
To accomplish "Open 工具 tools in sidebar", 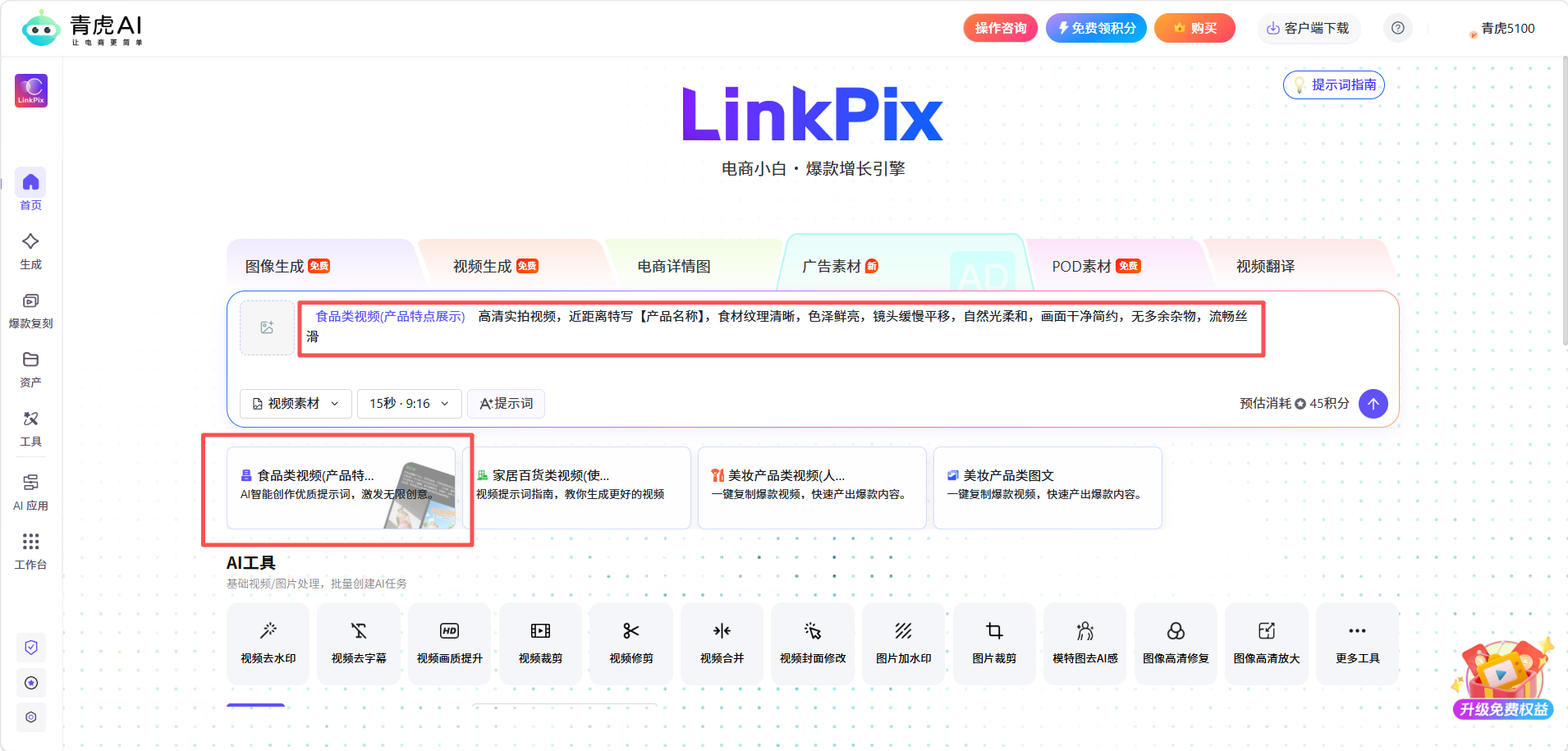I will [30, 428].
